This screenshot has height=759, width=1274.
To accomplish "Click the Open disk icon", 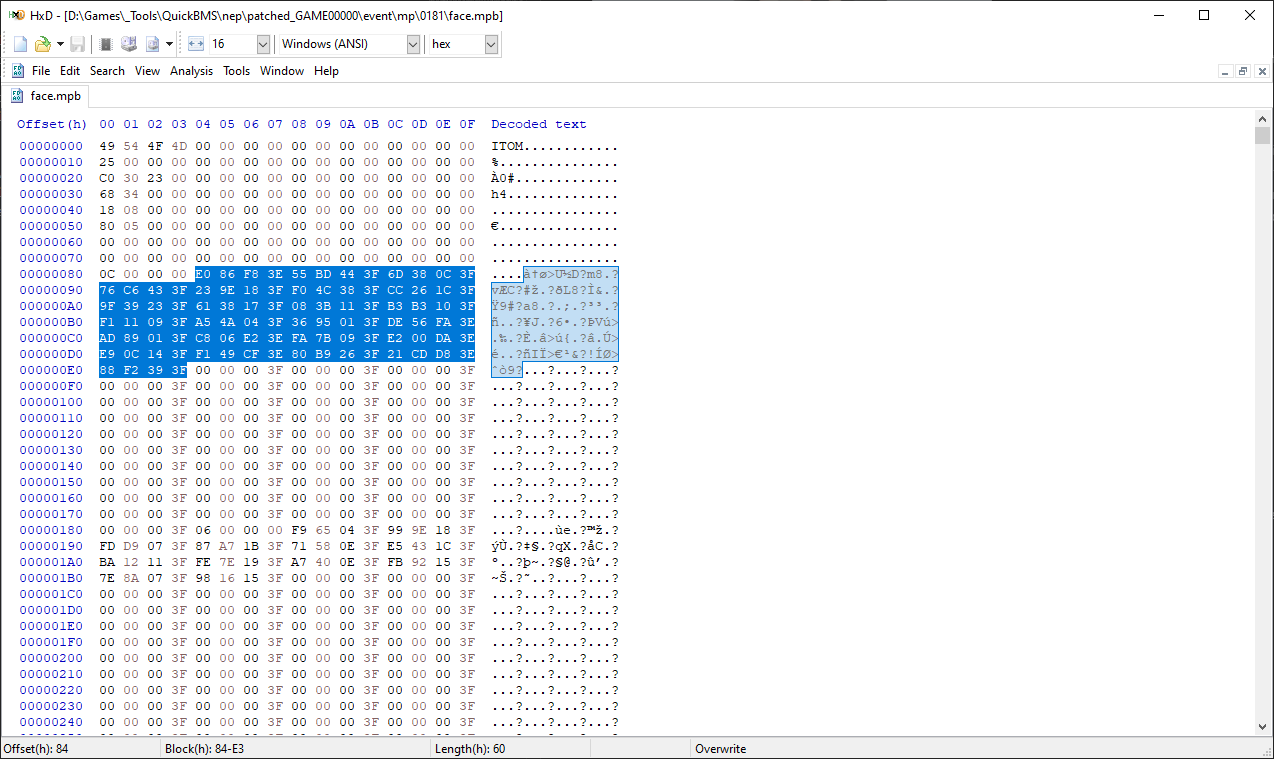I will tap(129, 44).
